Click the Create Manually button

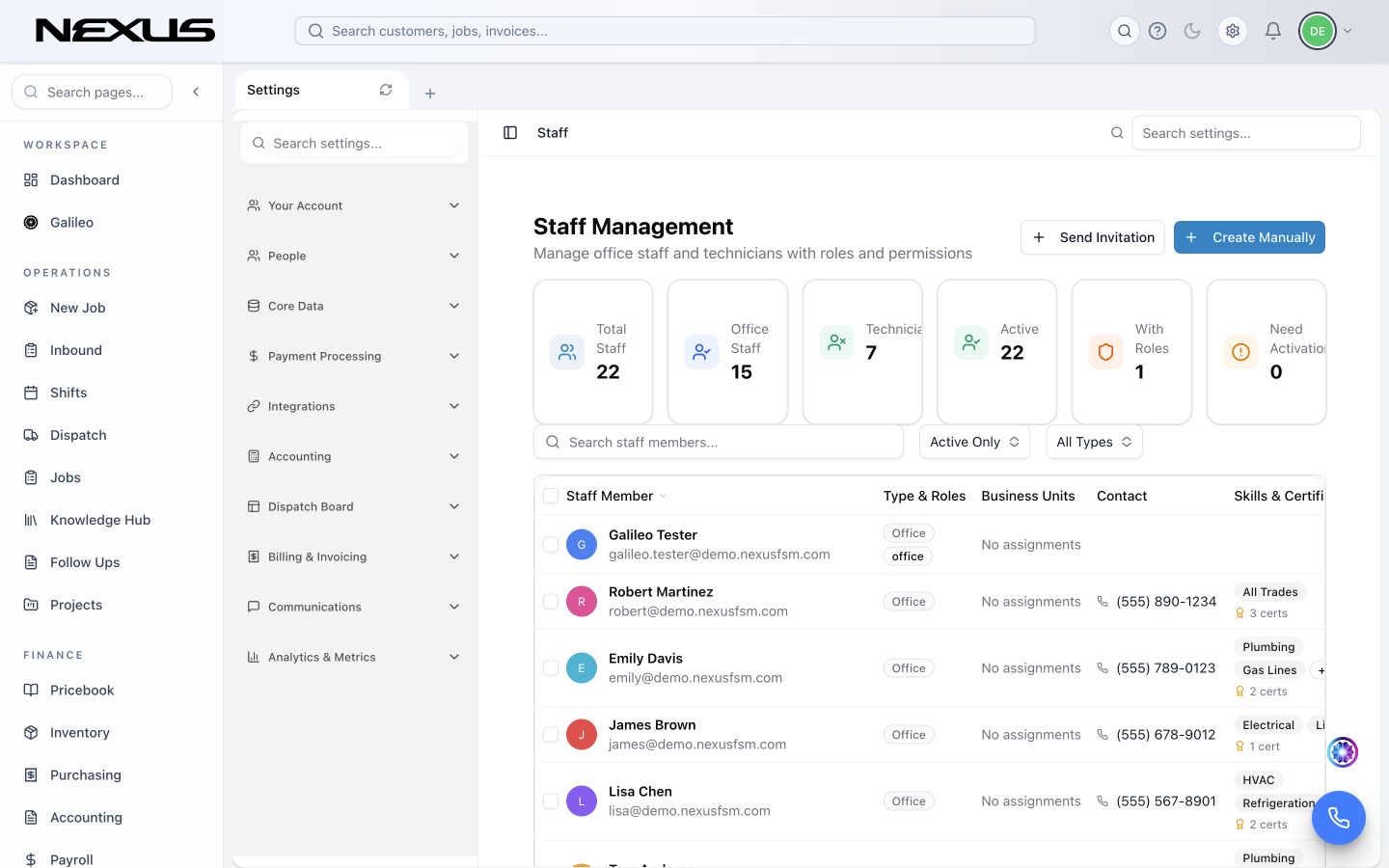click(x=1249, y=237)
